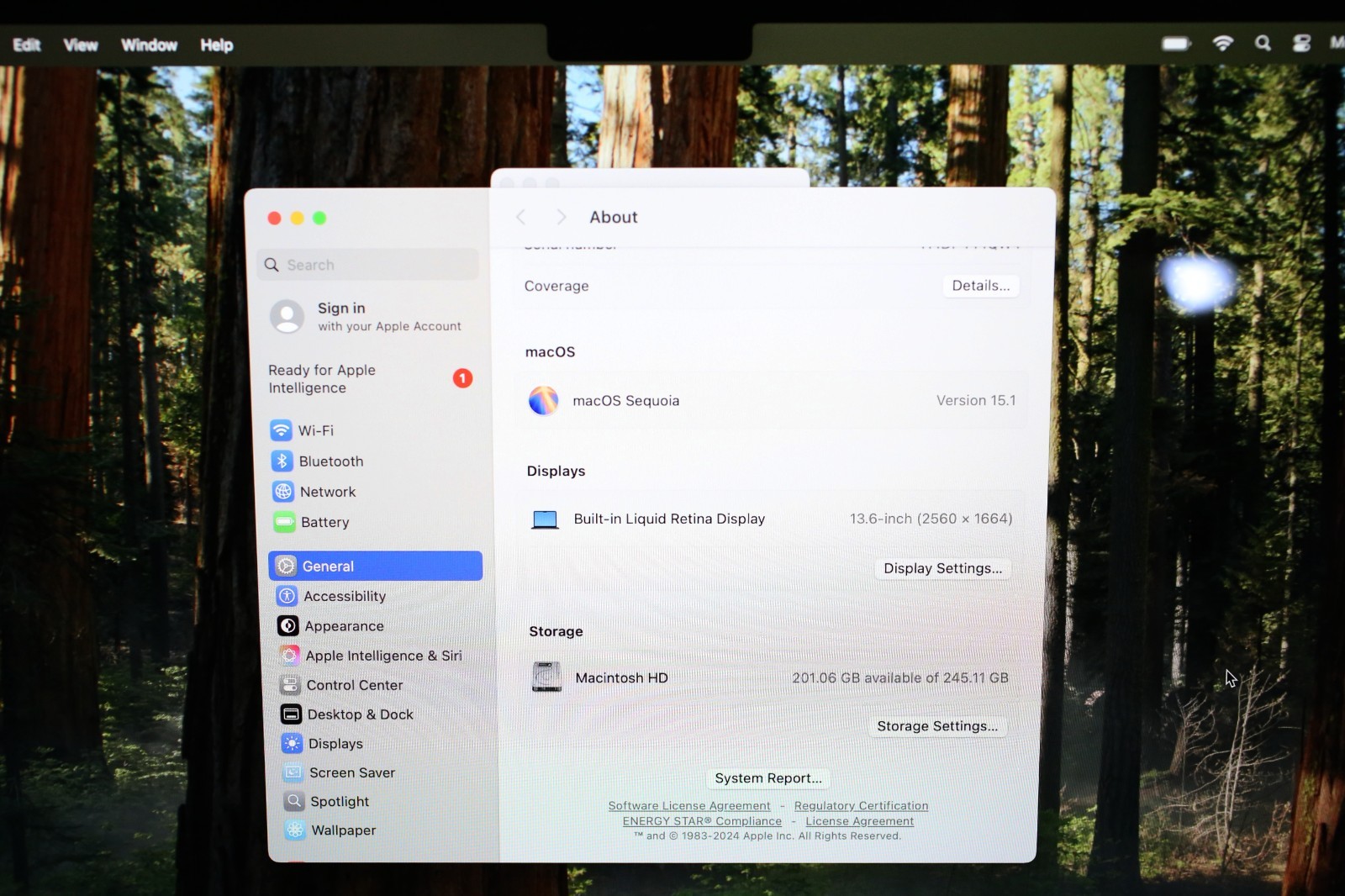This screenshot has width=1345, height=896.
Task: Click the Macintosh HD drive icon
Action: [547, 677]
